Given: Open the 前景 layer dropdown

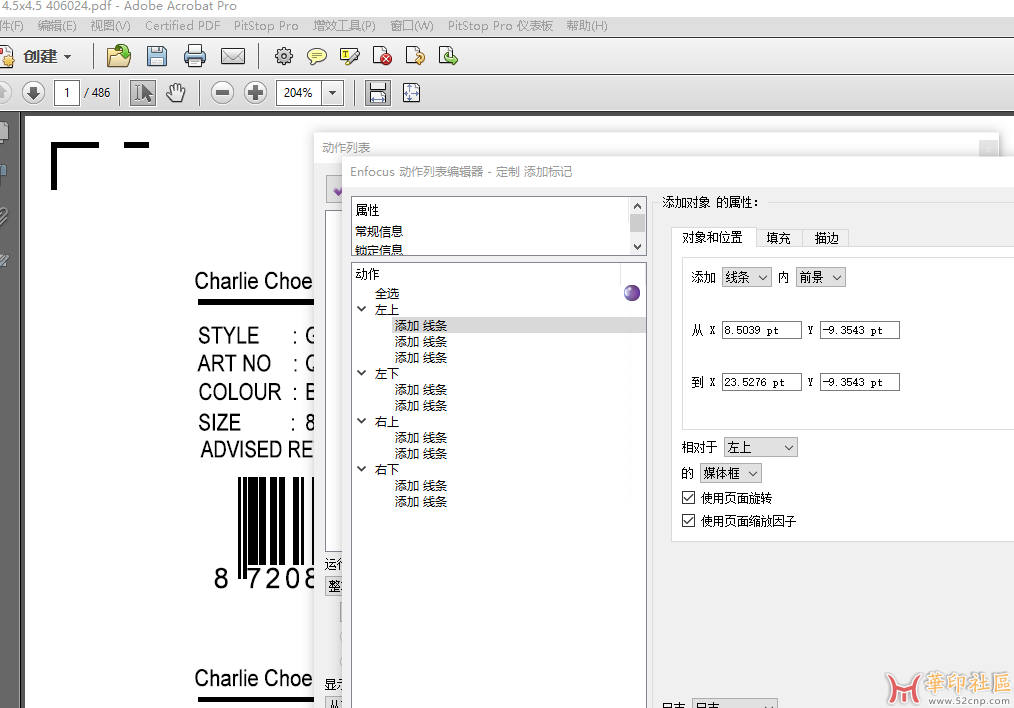Looking at the screenshot, I should 821,277.
